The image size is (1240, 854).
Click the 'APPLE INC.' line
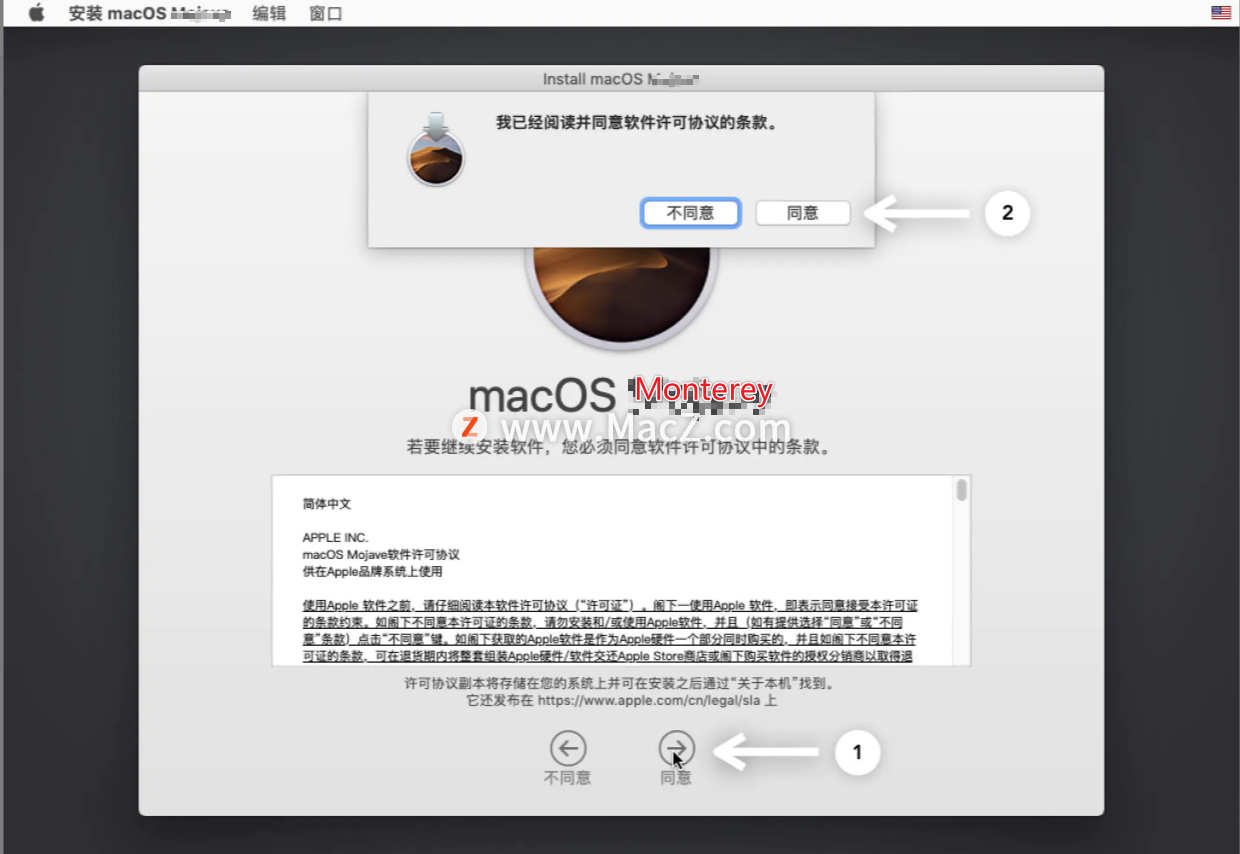pyautogui.click(x=335, y=538)
